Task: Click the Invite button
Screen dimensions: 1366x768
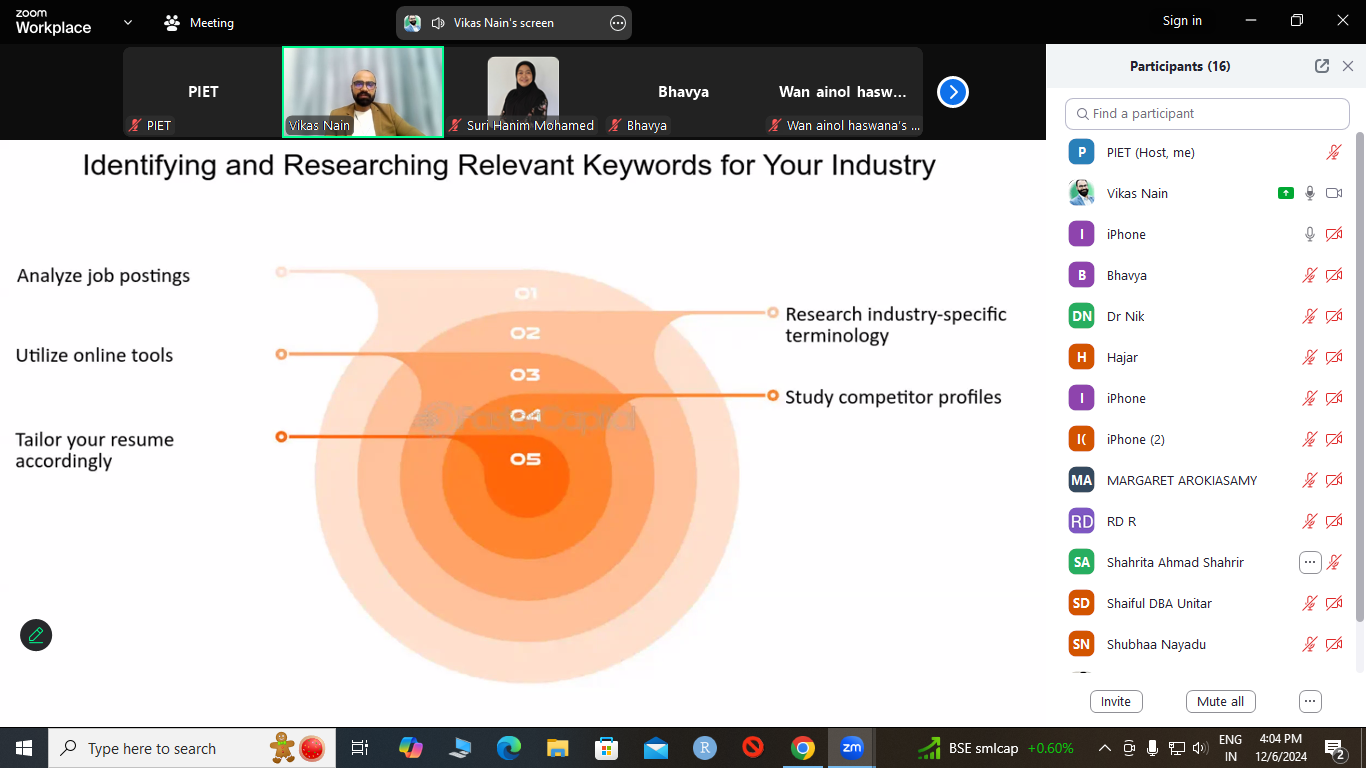Action: pos(1116,701)
